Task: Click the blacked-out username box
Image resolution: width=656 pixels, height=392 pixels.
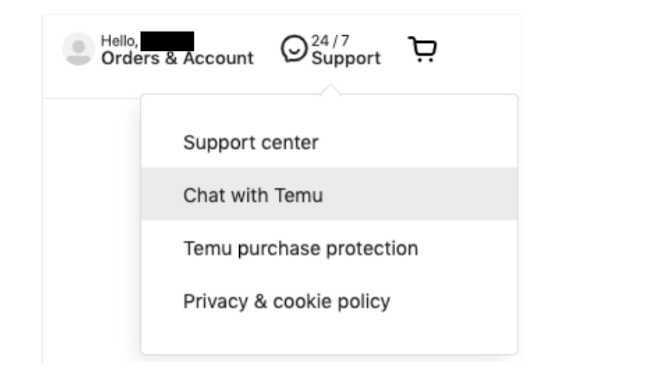Action: pos(167,41)
